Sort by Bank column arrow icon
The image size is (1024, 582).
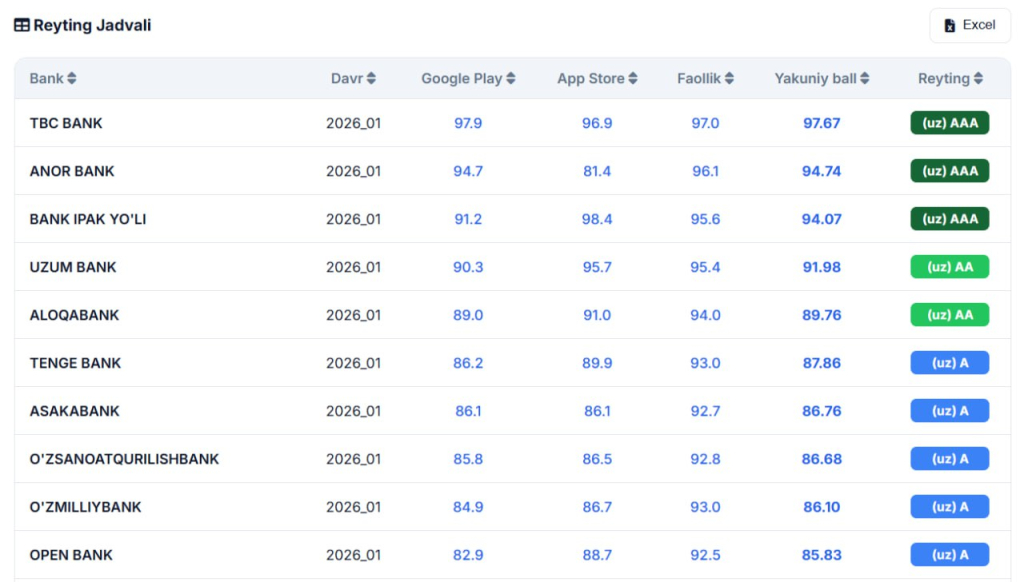[x=72, y=79]
